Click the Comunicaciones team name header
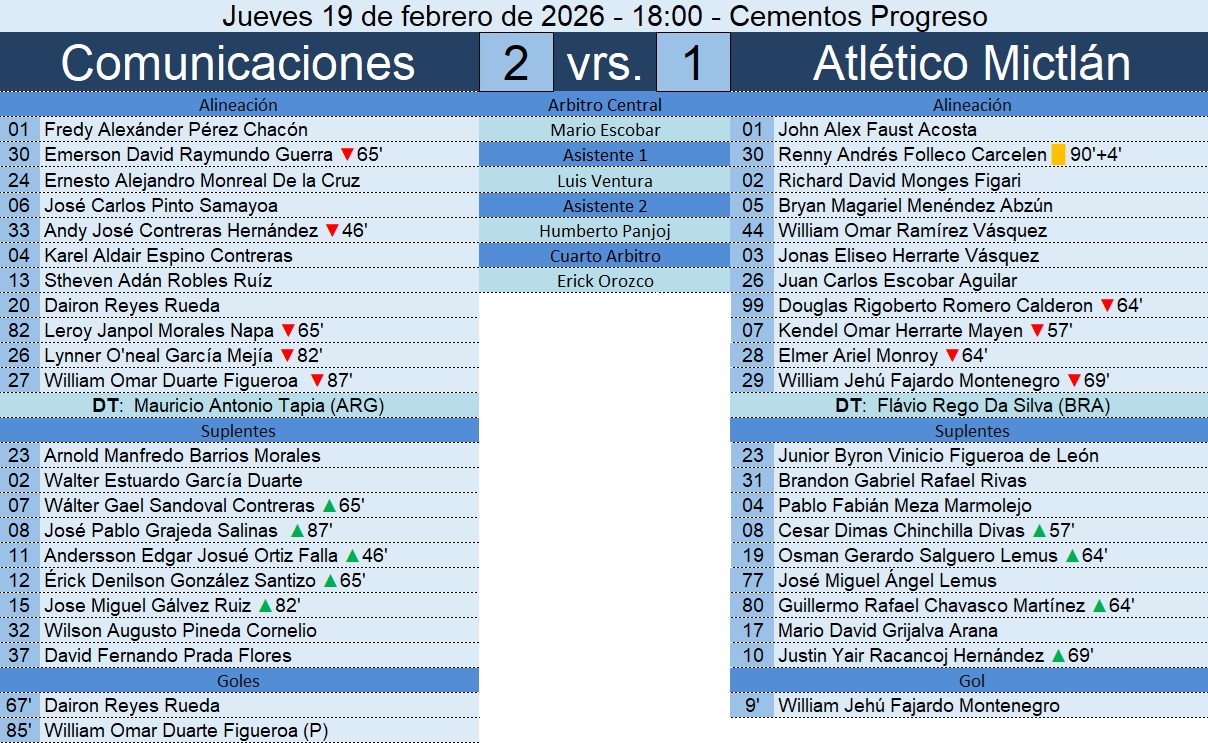The width and height of the screenshot is (1208, 743). click(x=238, y=63)
